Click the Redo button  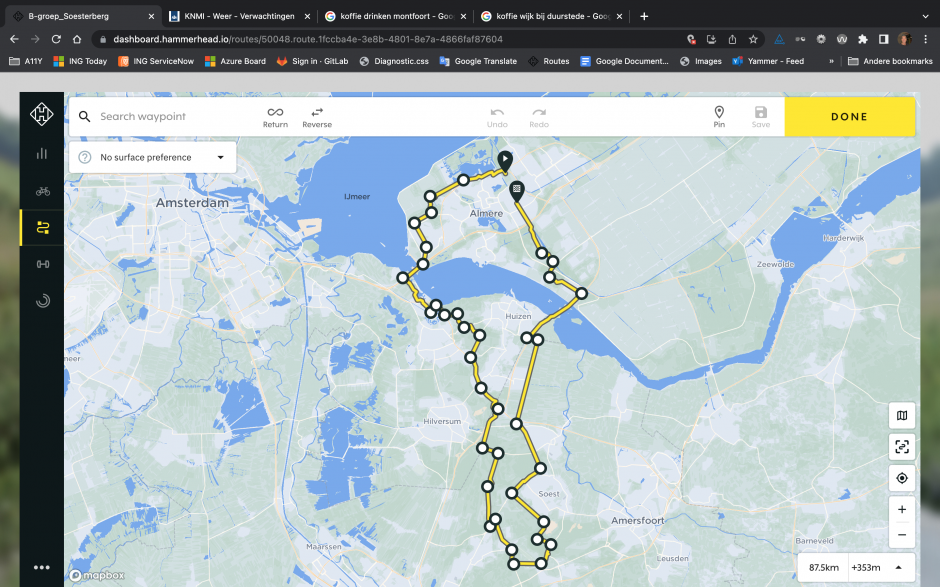coord(539,117)
